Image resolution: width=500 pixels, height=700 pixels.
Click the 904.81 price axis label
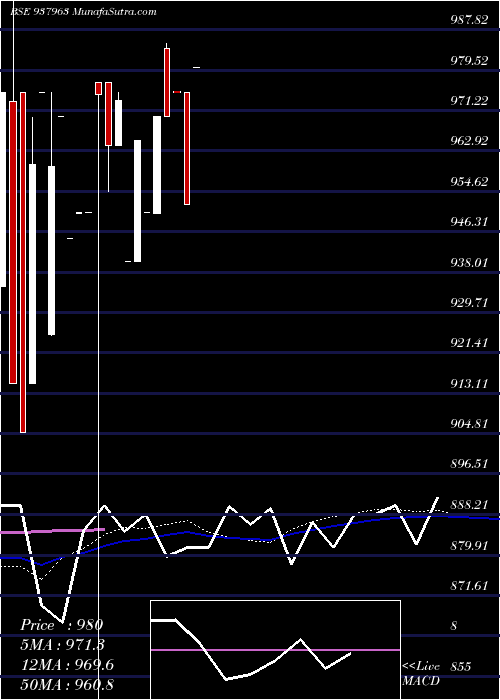tap(468, 424)
